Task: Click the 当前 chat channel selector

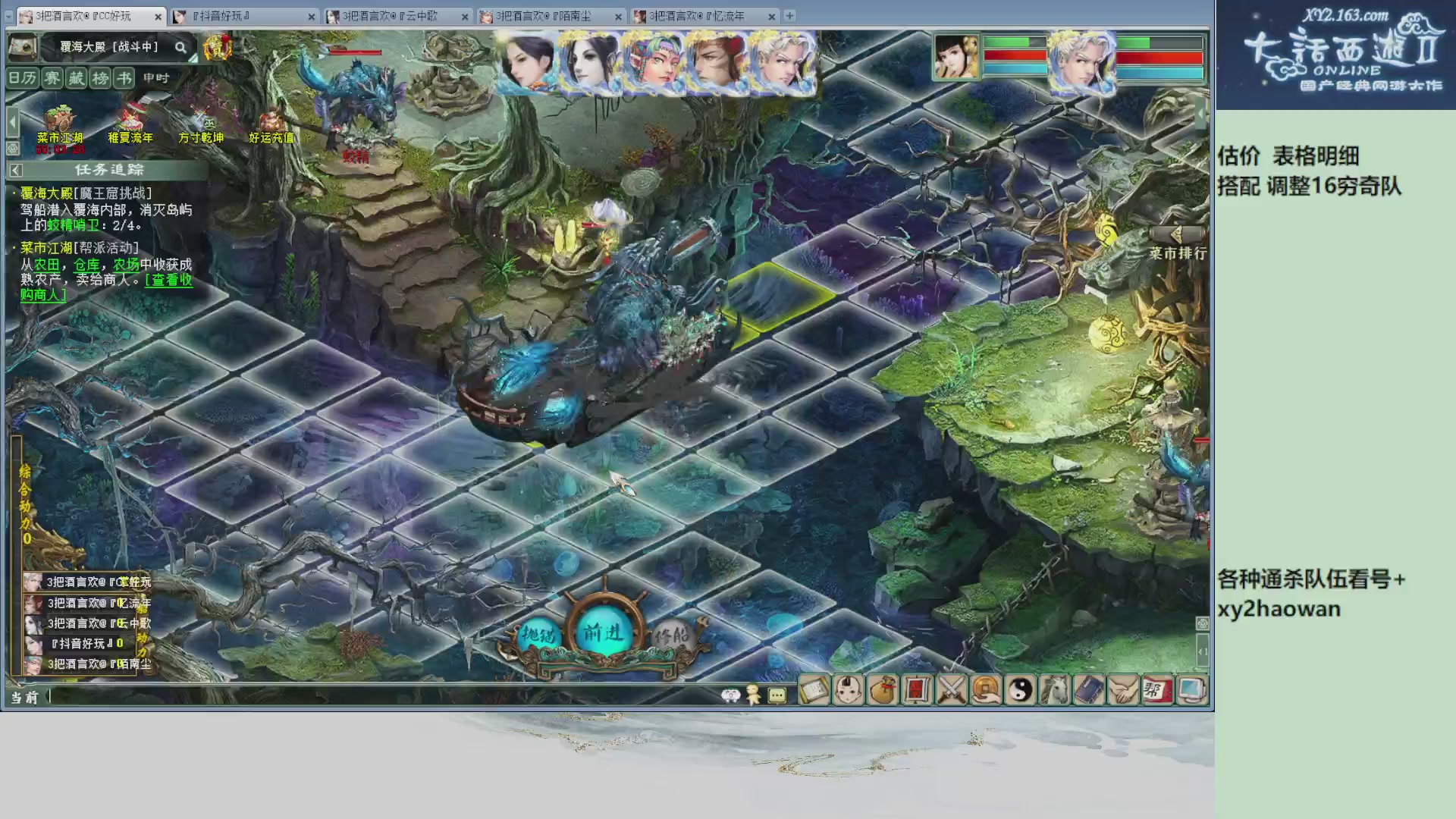Action: pos(24,698)
